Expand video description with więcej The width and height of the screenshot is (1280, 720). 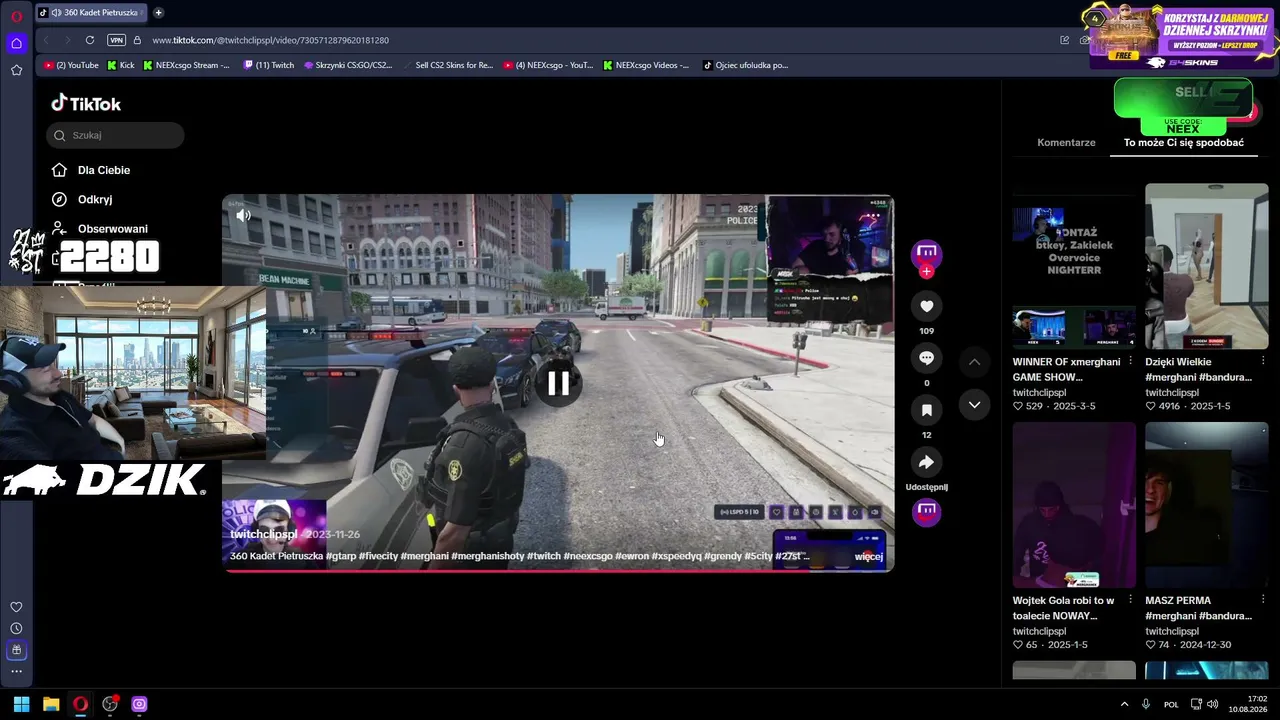coord(869,556)
